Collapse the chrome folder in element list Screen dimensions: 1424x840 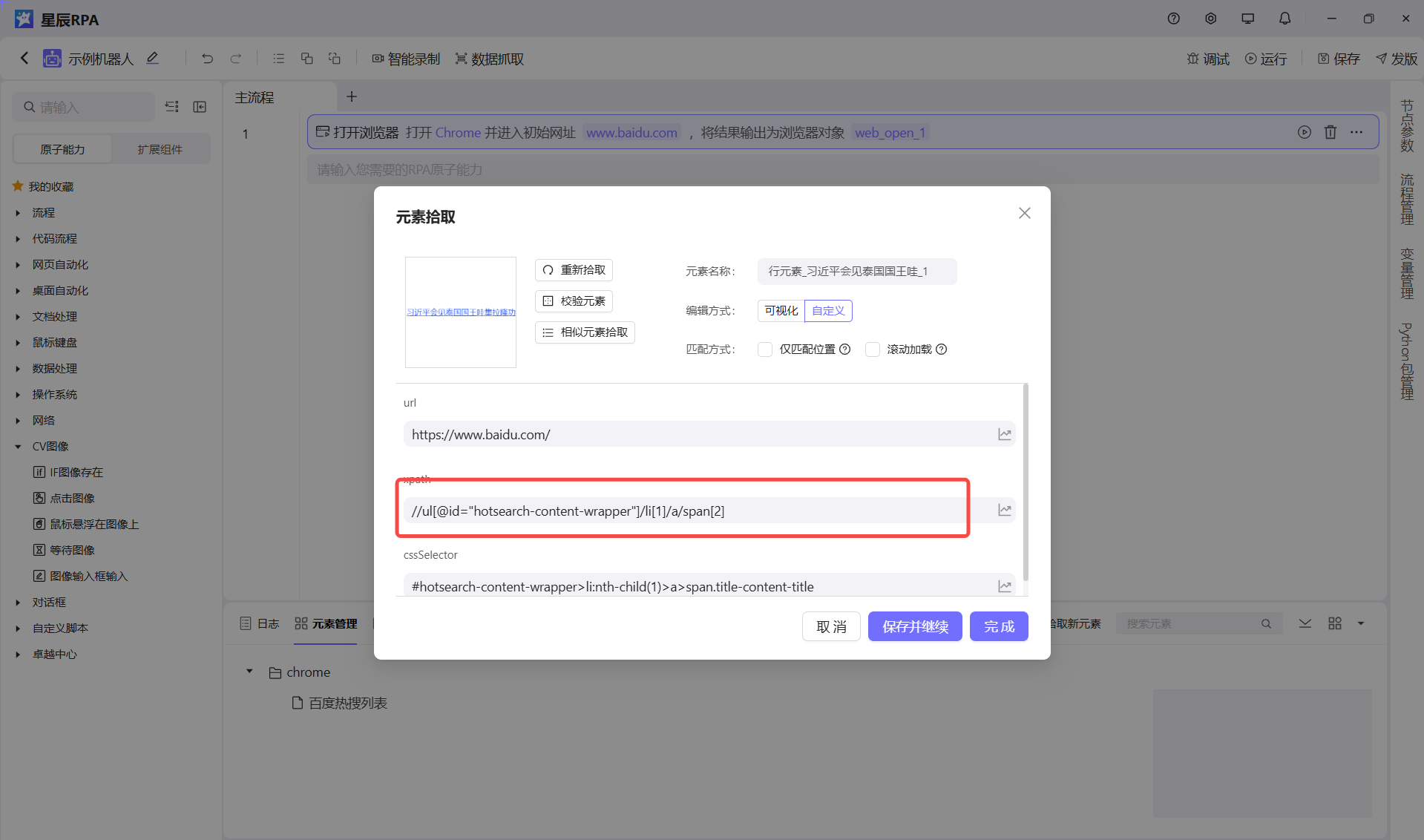(249, 672)
